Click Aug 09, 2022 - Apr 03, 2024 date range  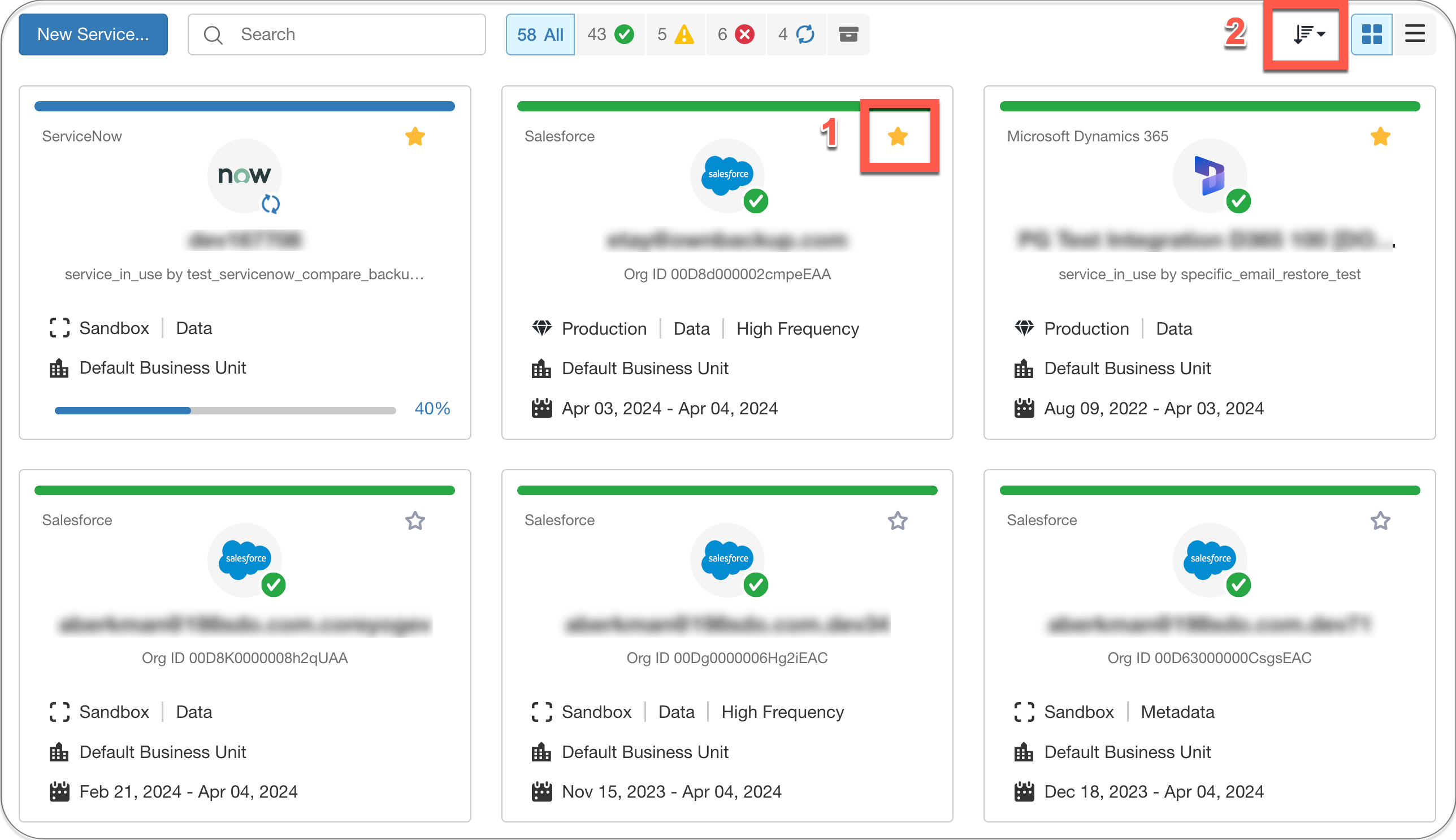pyautogui.click(x=1154, y=409)
